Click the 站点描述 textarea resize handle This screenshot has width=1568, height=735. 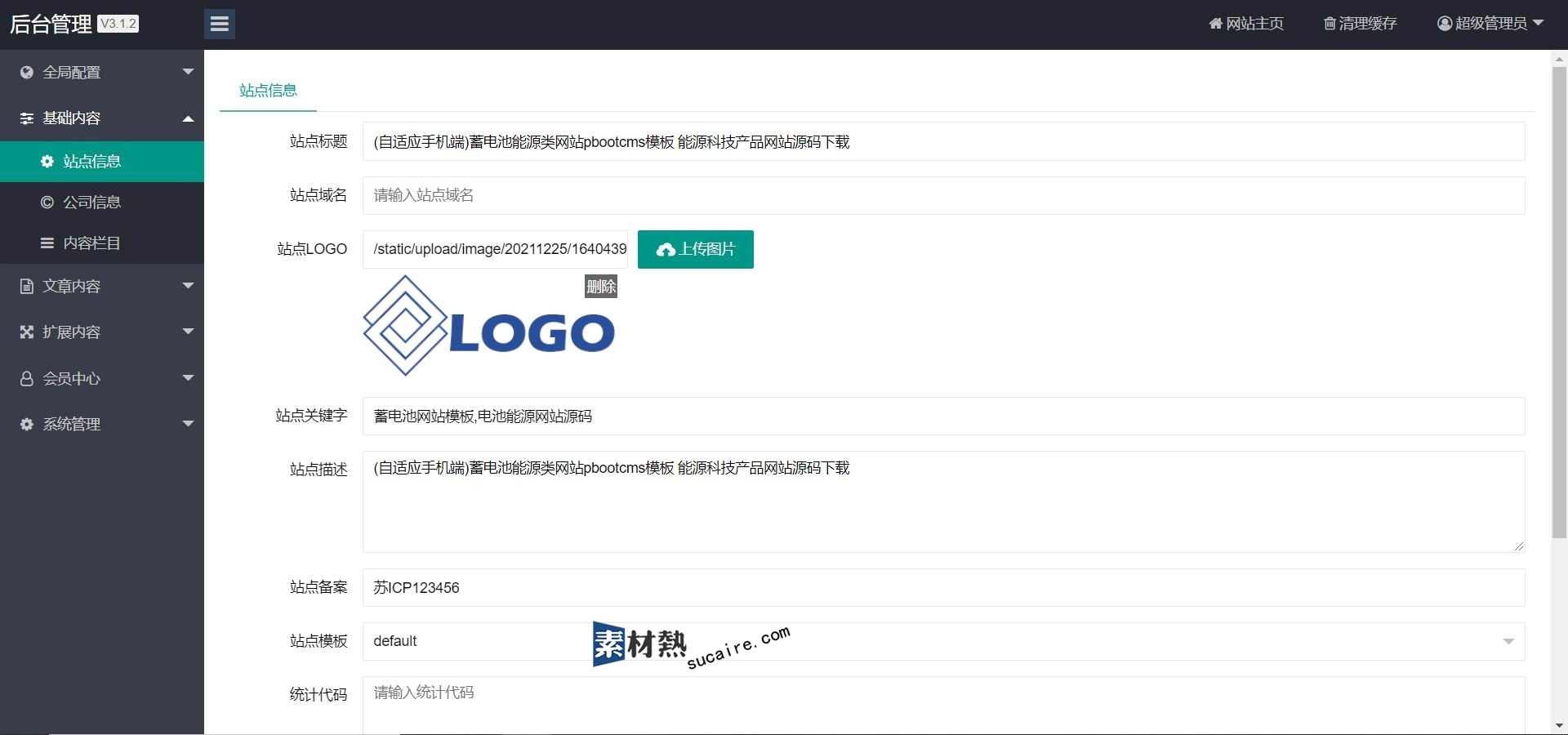pyautogui.click(x=1518, y=546)
